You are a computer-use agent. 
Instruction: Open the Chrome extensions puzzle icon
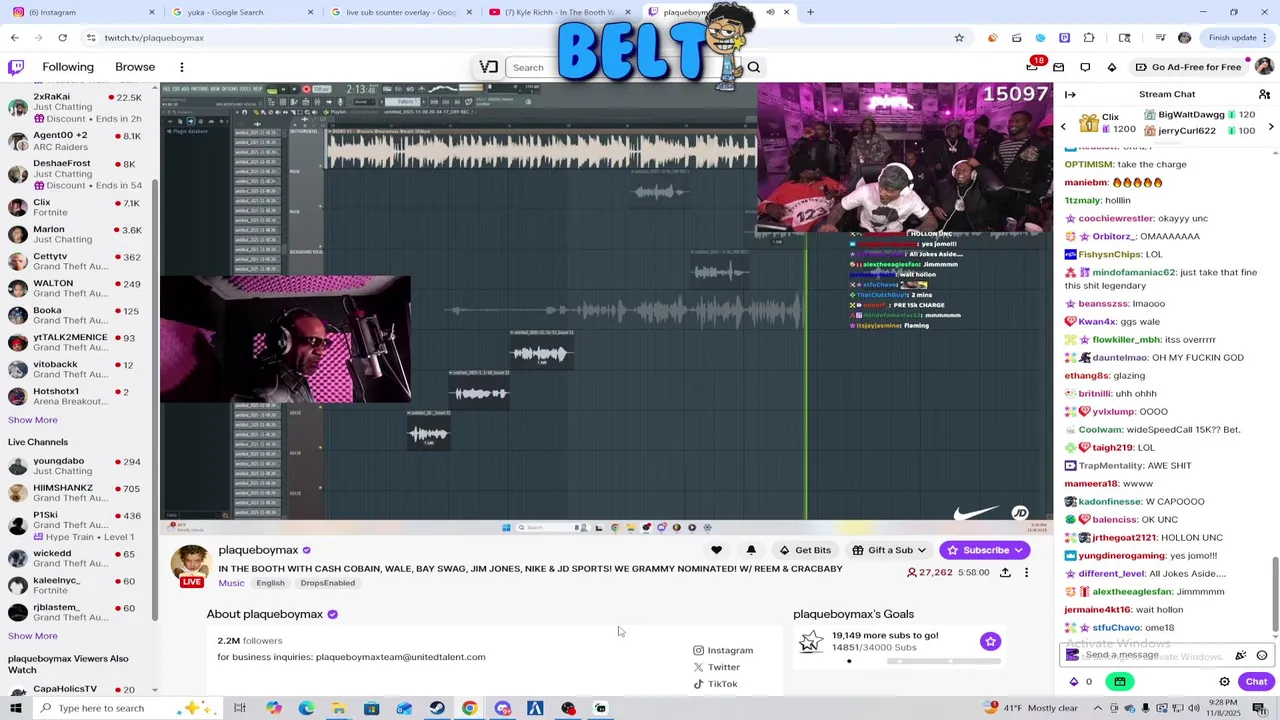click(1089, 38)
